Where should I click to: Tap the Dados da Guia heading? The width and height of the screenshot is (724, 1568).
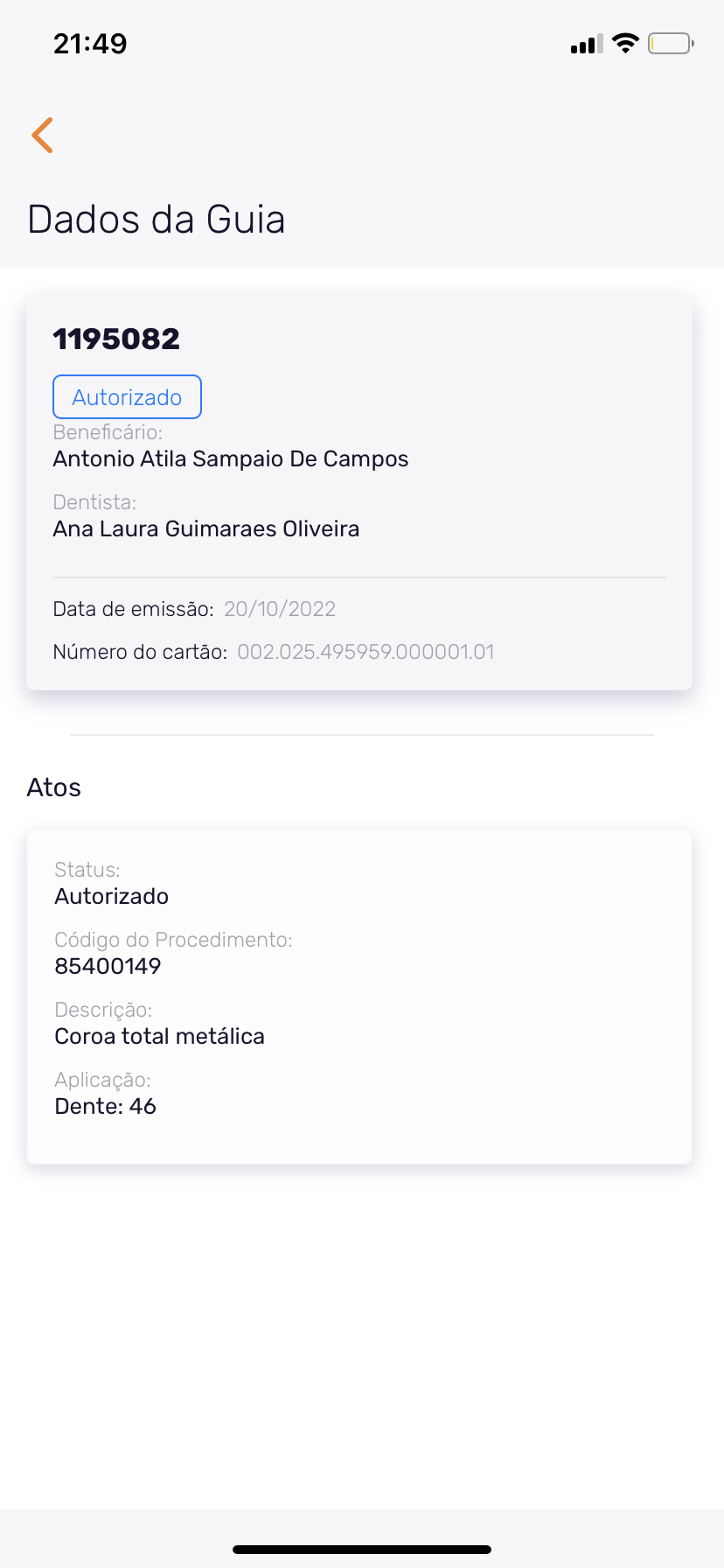click(157, 219)
